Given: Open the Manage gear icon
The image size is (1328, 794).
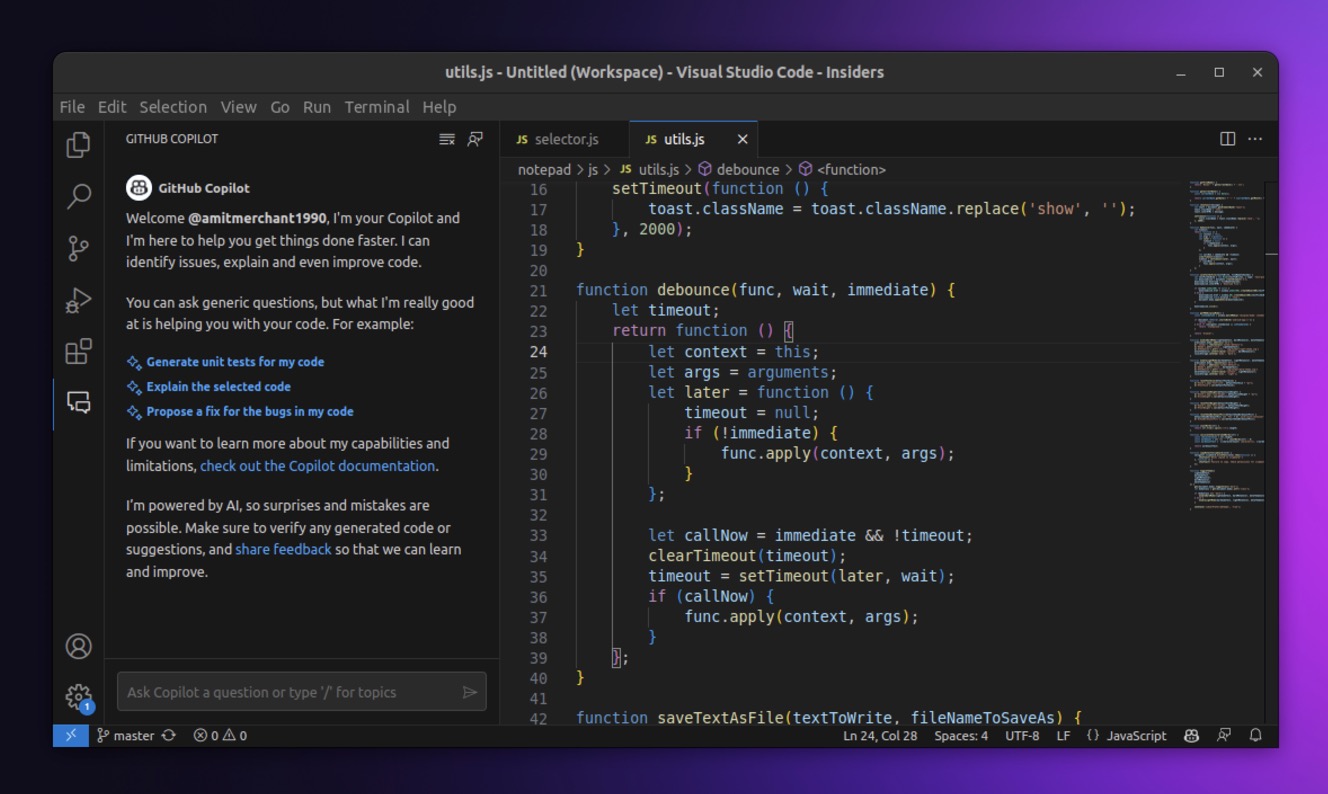Looking at the screenshot, I should click(78, 697).
